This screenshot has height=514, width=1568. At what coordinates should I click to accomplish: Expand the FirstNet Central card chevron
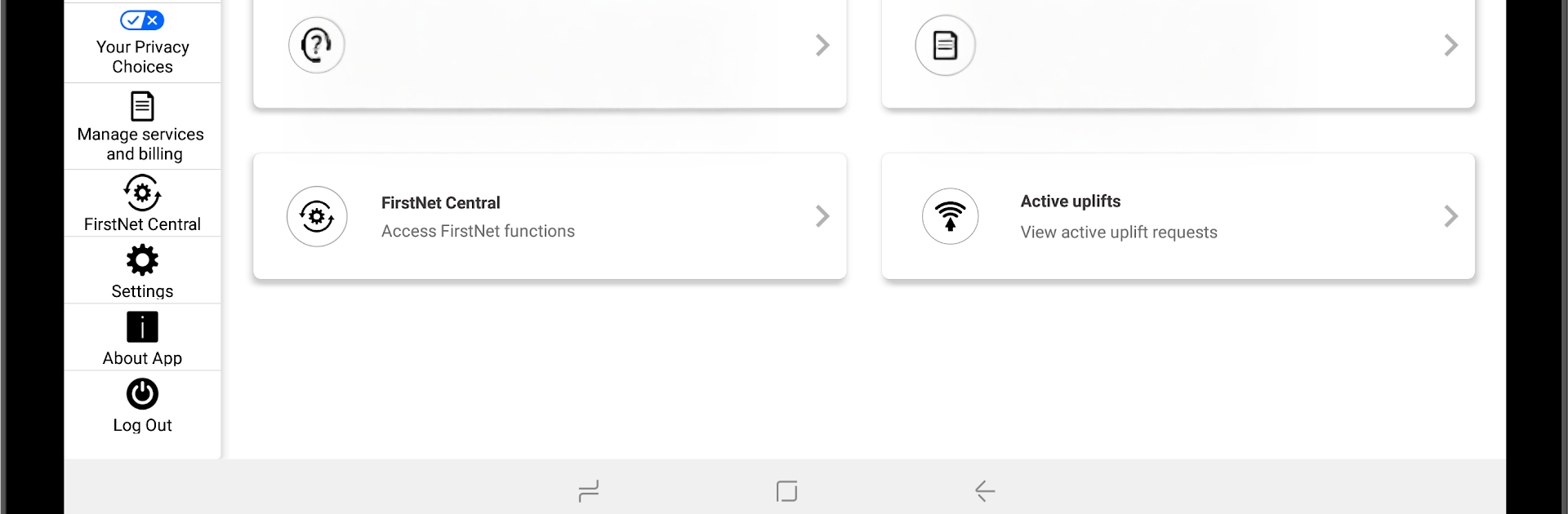click(x=822, y=216)
